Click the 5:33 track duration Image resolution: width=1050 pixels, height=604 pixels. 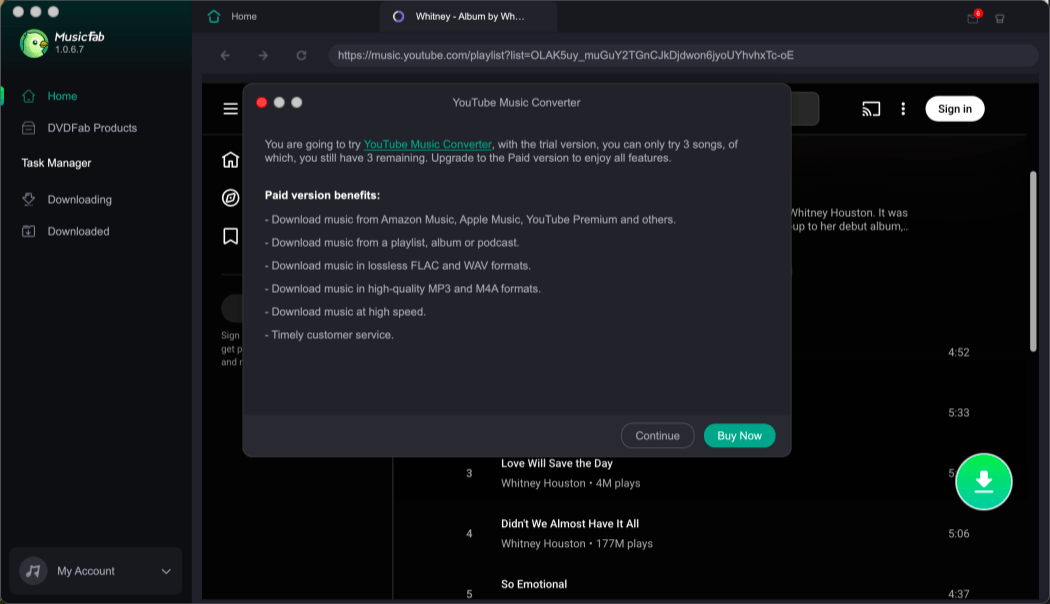point(959,412)
